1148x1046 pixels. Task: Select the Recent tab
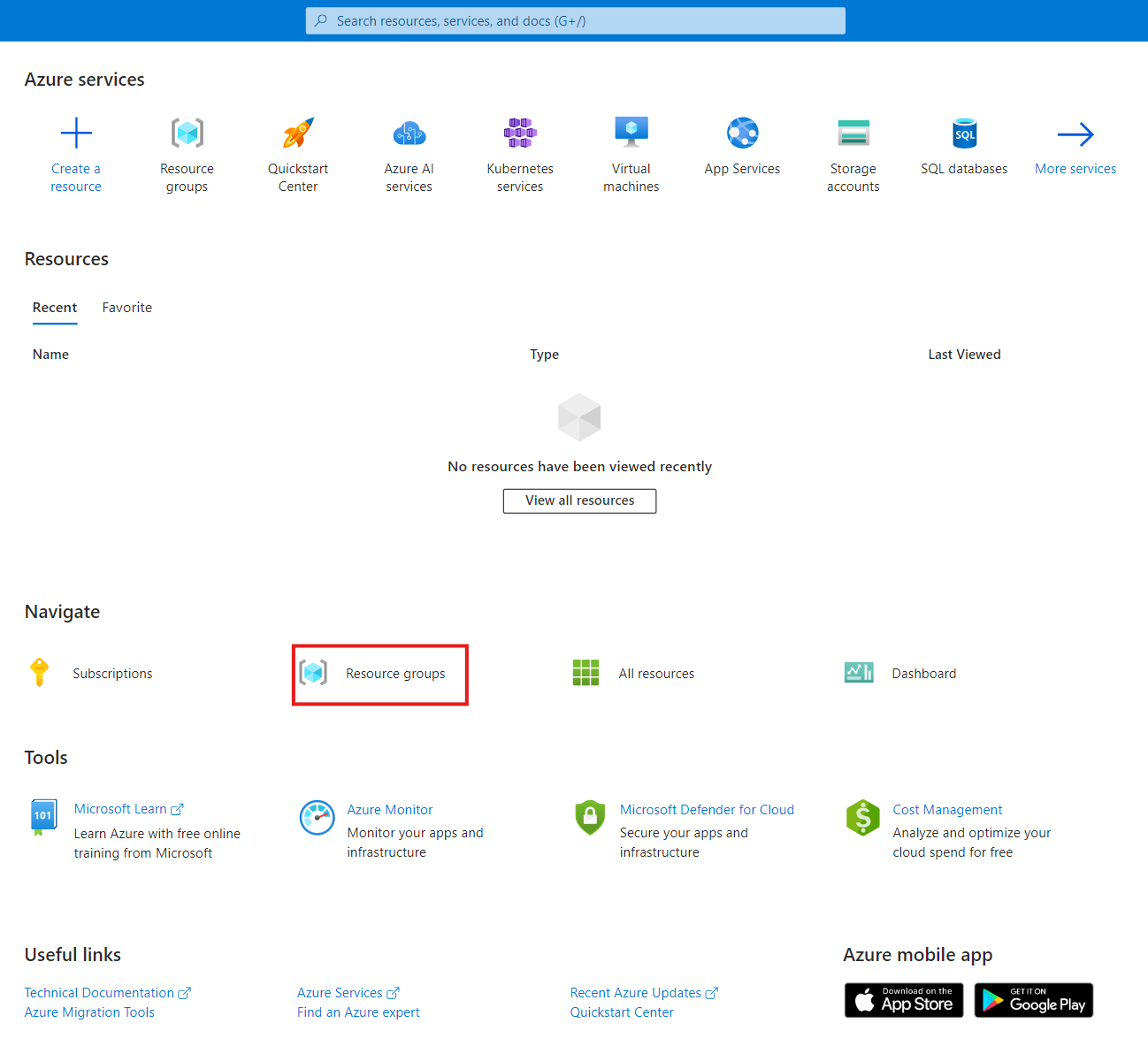click(55, 308)
